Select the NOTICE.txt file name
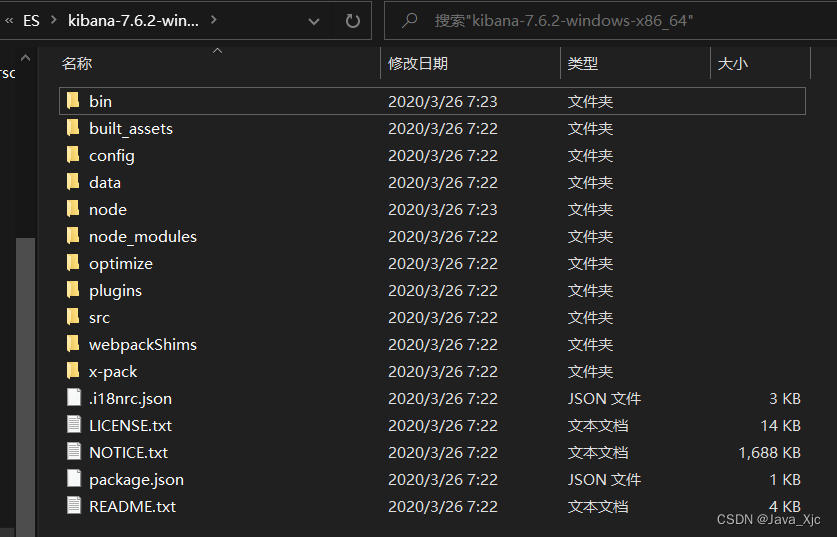 (128, 453)
